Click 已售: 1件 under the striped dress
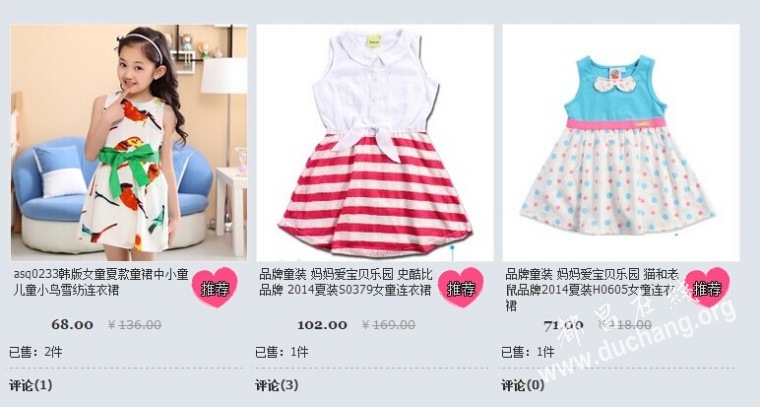760x407 pixels. pos(282,352)
